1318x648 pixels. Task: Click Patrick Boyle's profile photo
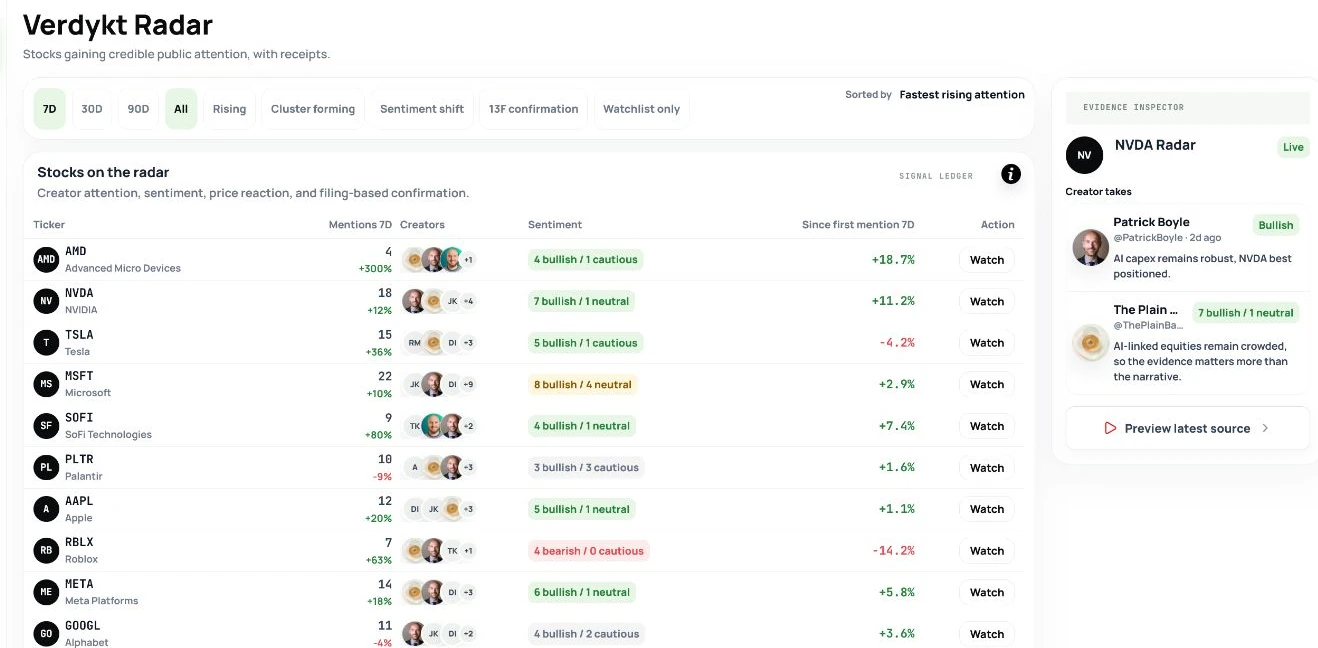(1090, 247)
